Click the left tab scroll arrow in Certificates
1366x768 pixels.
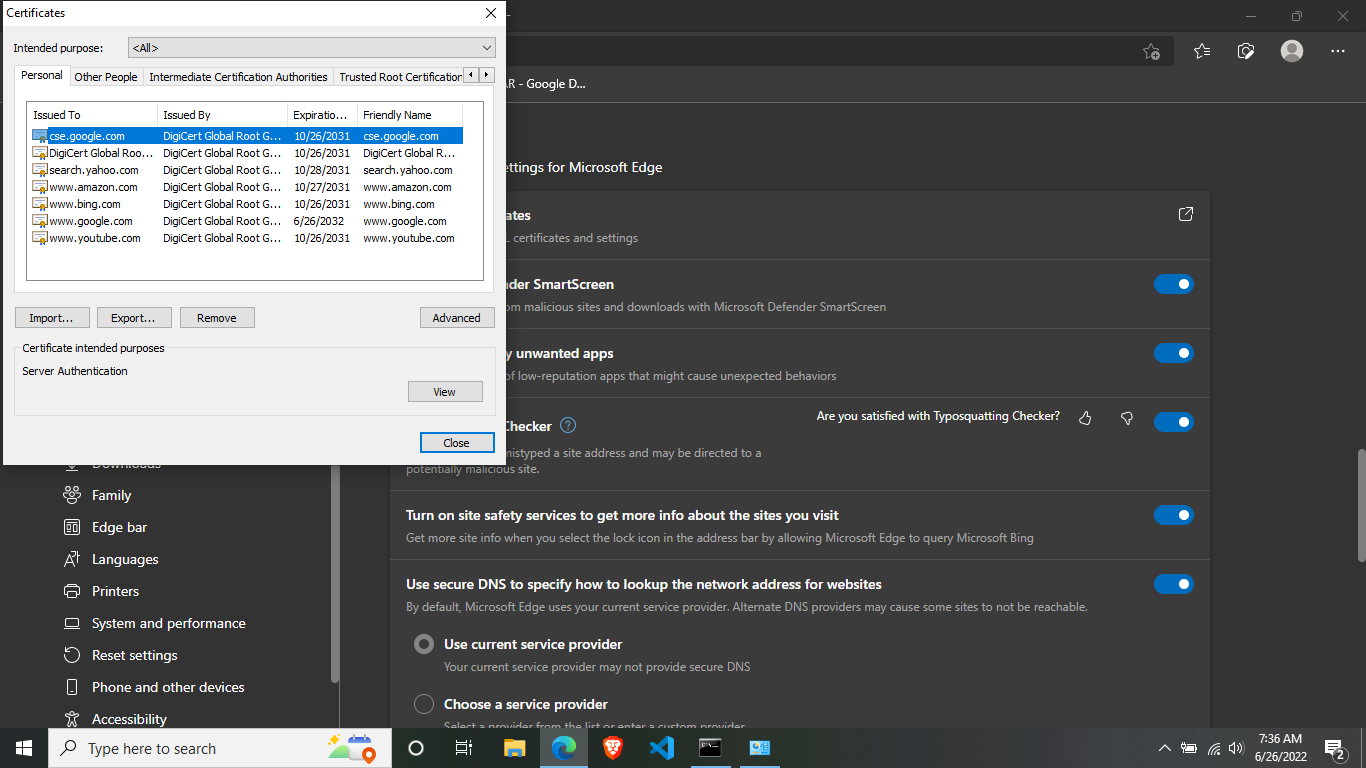473,75
